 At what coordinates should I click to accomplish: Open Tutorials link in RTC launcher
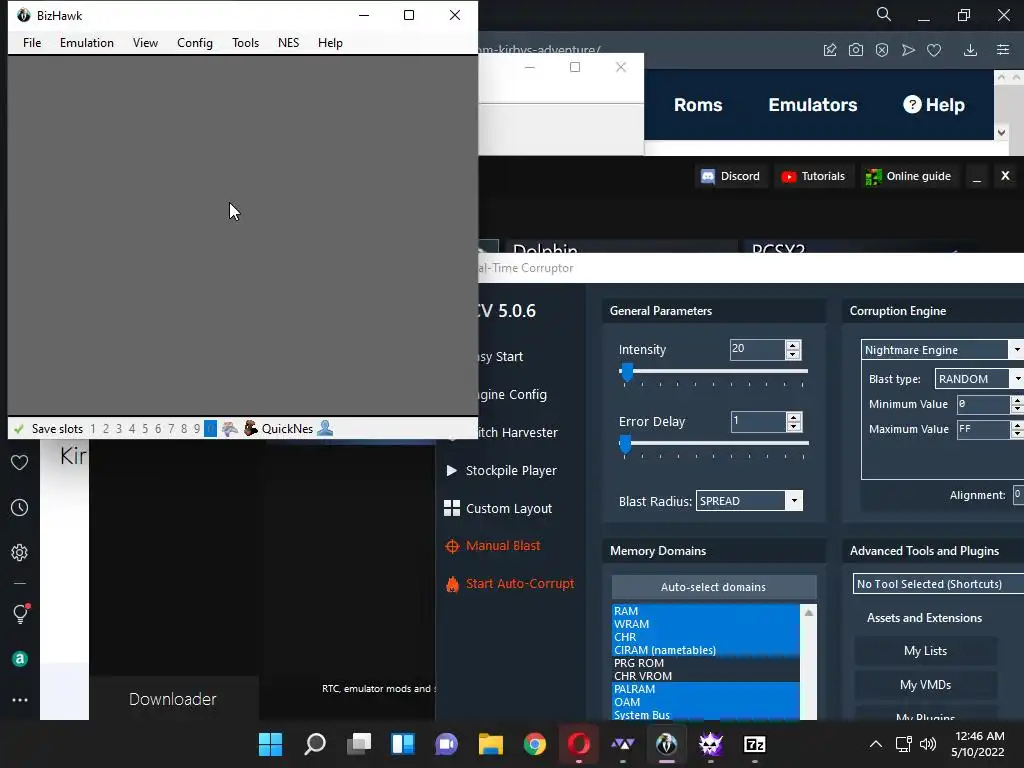pyautogui.click(x=814, y=176)
